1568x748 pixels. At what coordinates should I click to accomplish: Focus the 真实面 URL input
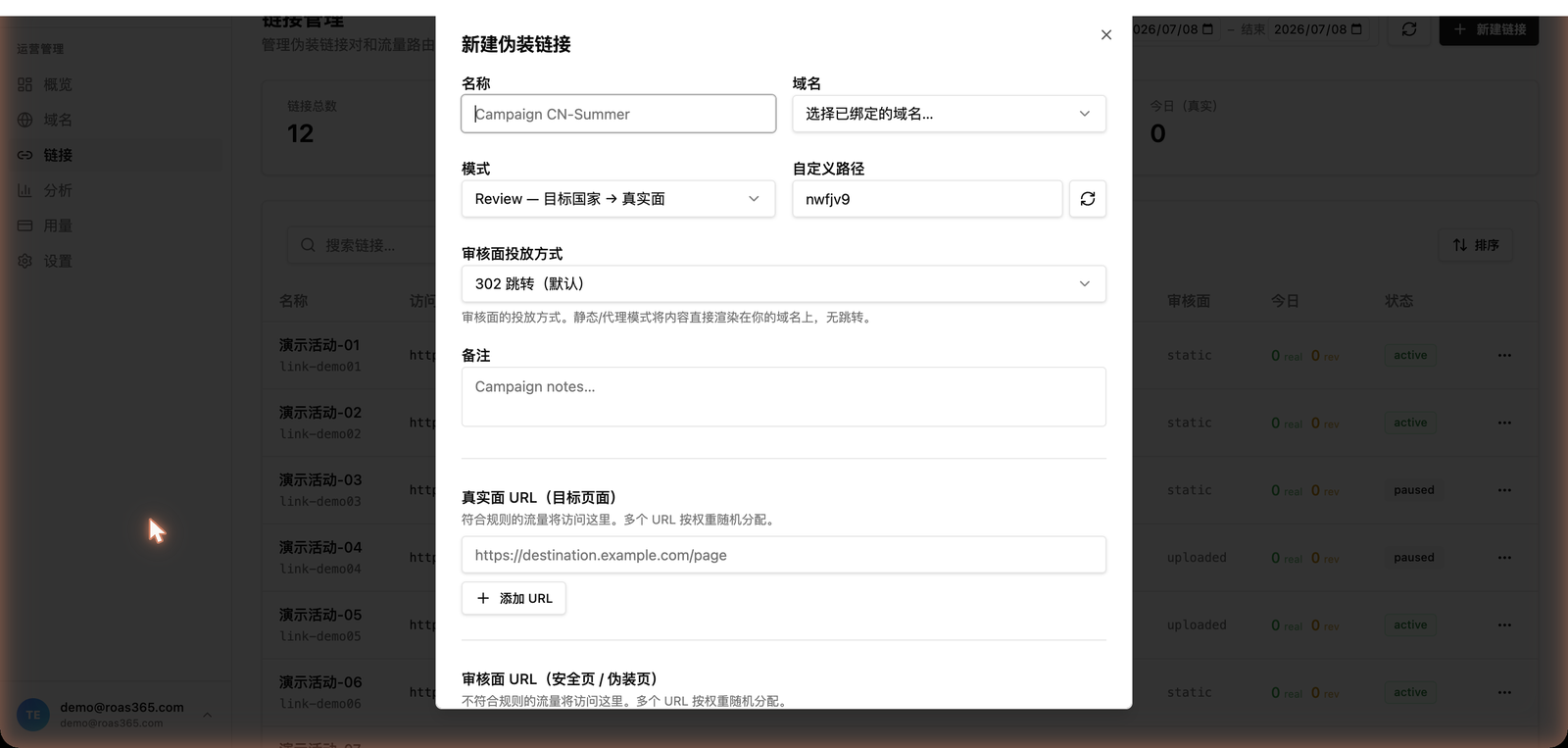click(x=784, y=555)
